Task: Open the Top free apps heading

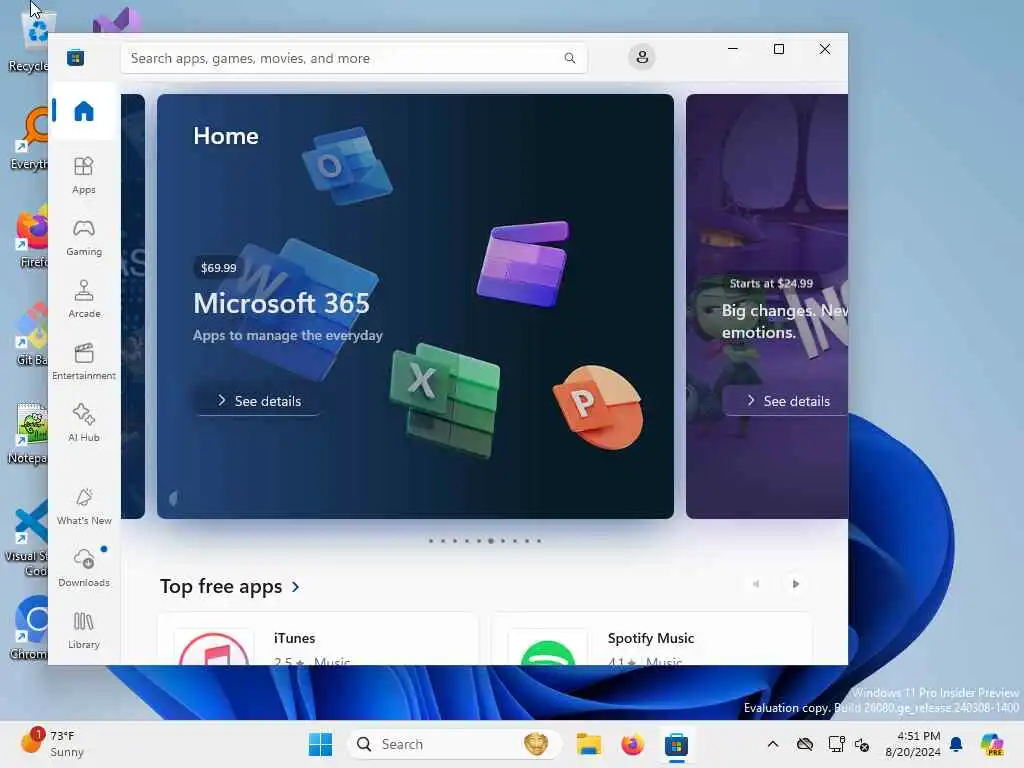Action: [221, 586]
